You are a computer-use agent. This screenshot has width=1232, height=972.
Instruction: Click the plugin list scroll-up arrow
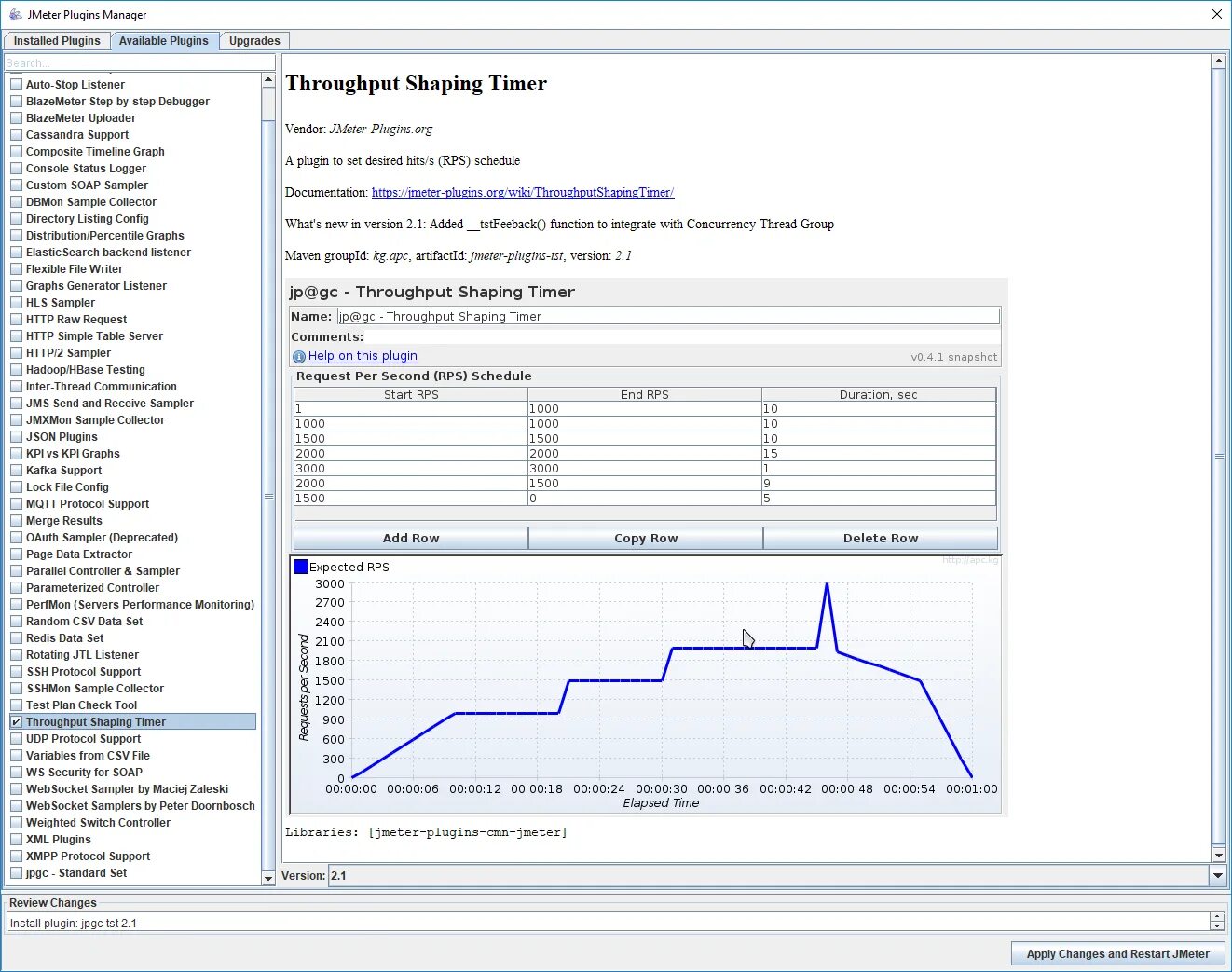[x=268, y=80]
